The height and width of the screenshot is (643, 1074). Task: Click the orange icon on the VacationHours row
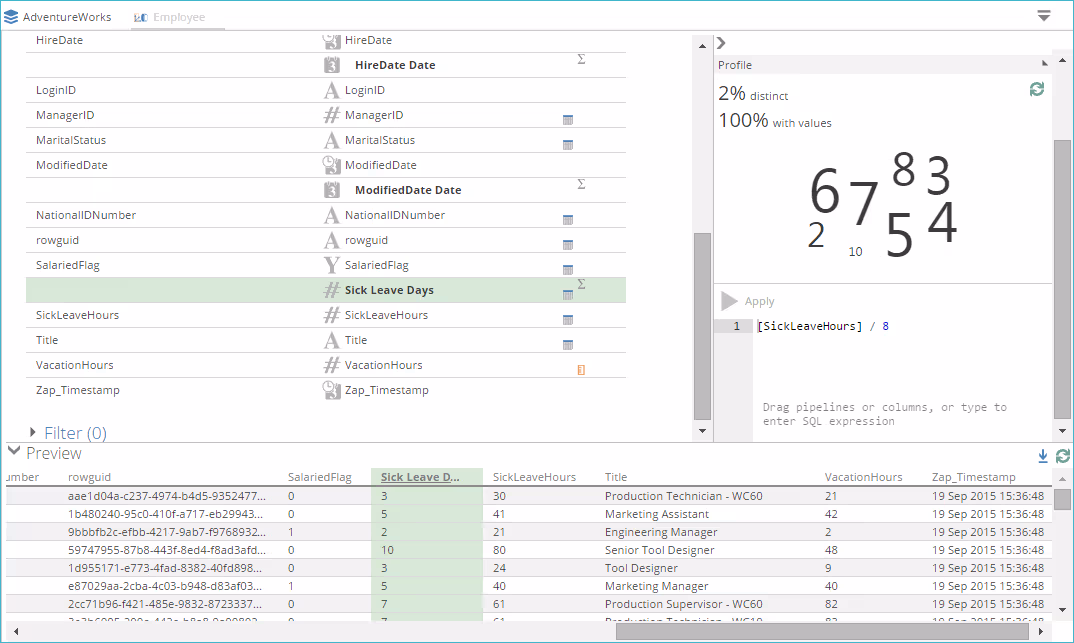click(x=581, y=370)
